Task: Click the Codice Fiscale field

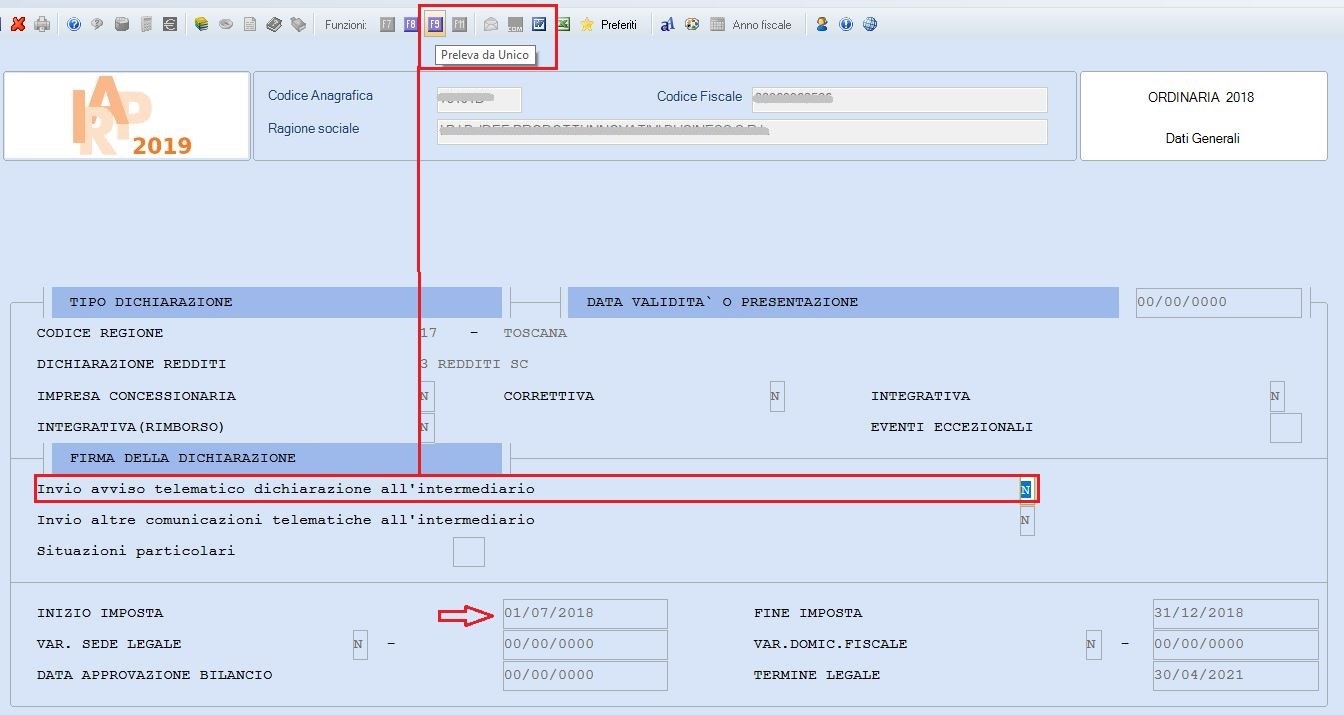Action: pos(898,99)
